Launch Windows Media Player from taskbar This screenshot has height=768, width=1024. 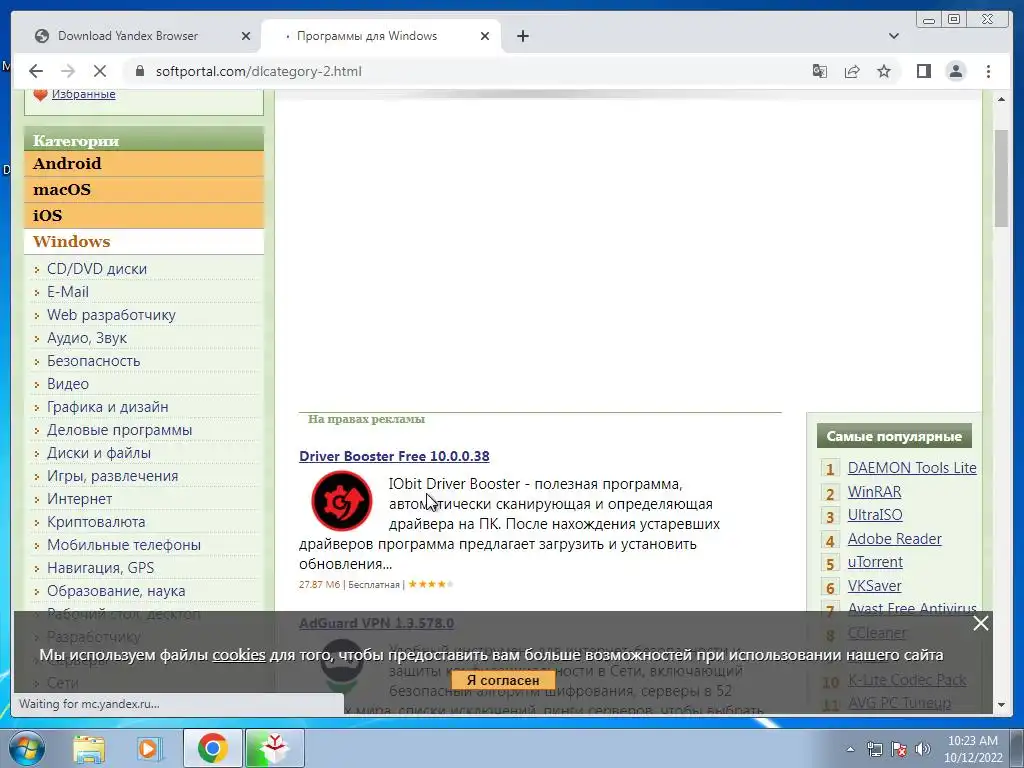click(x=149, y=748)
